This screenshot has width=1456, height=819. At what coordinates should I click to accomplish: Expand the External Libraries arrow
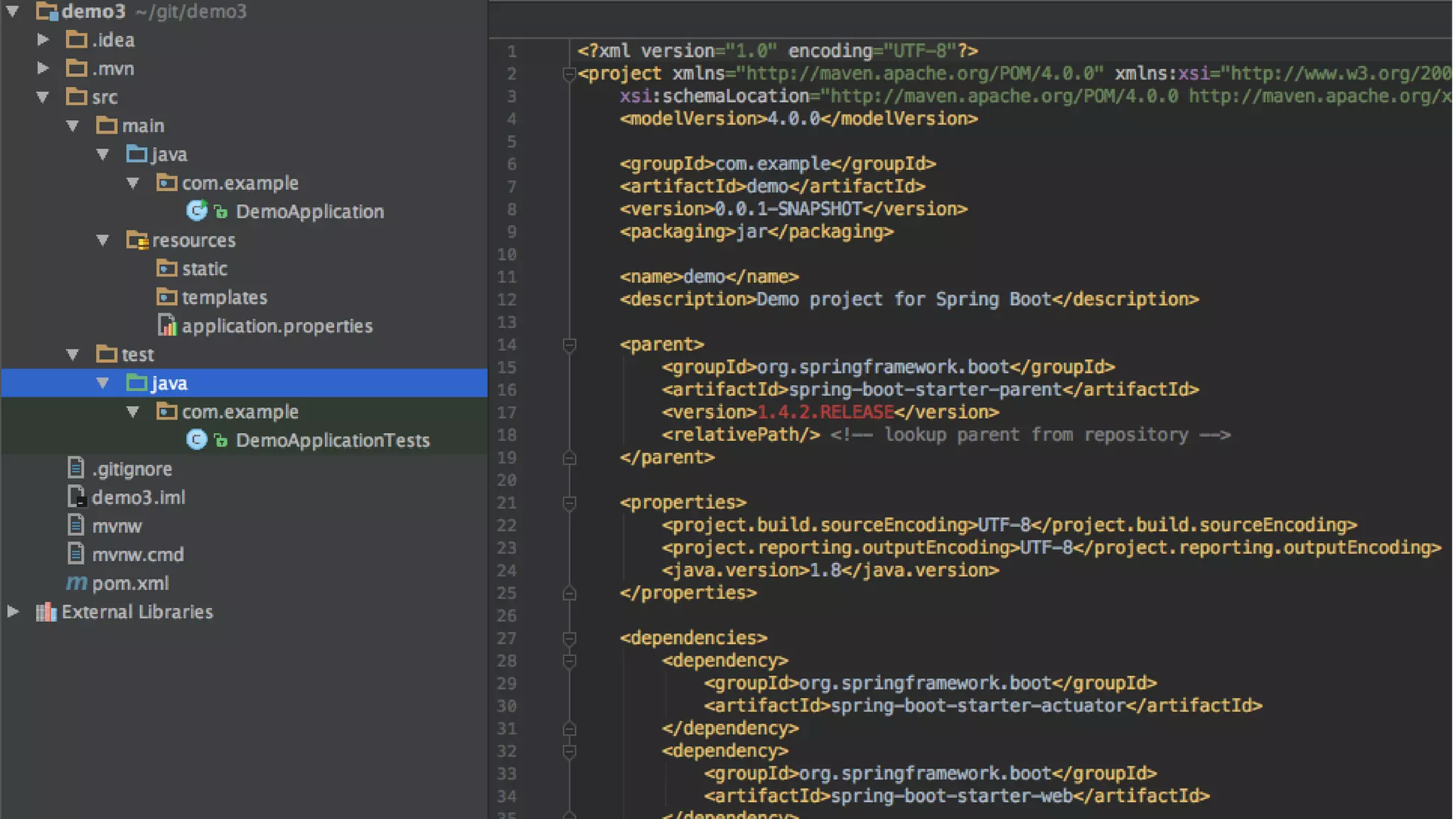click(x=13, y=611)
